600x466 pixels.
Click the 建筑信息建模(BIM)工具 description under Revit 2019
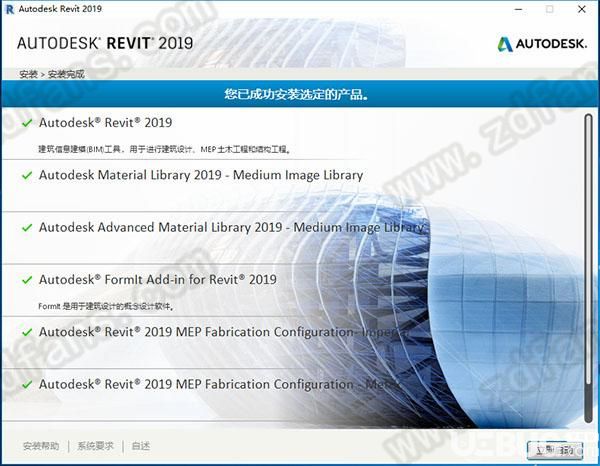click(164, 149)
